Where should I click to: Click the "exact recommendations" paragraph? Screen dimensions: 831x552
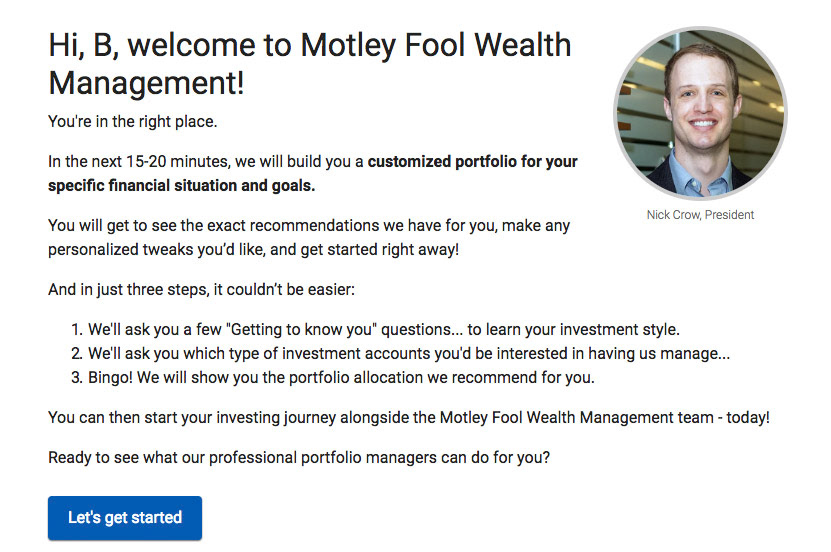pos(308,225)
